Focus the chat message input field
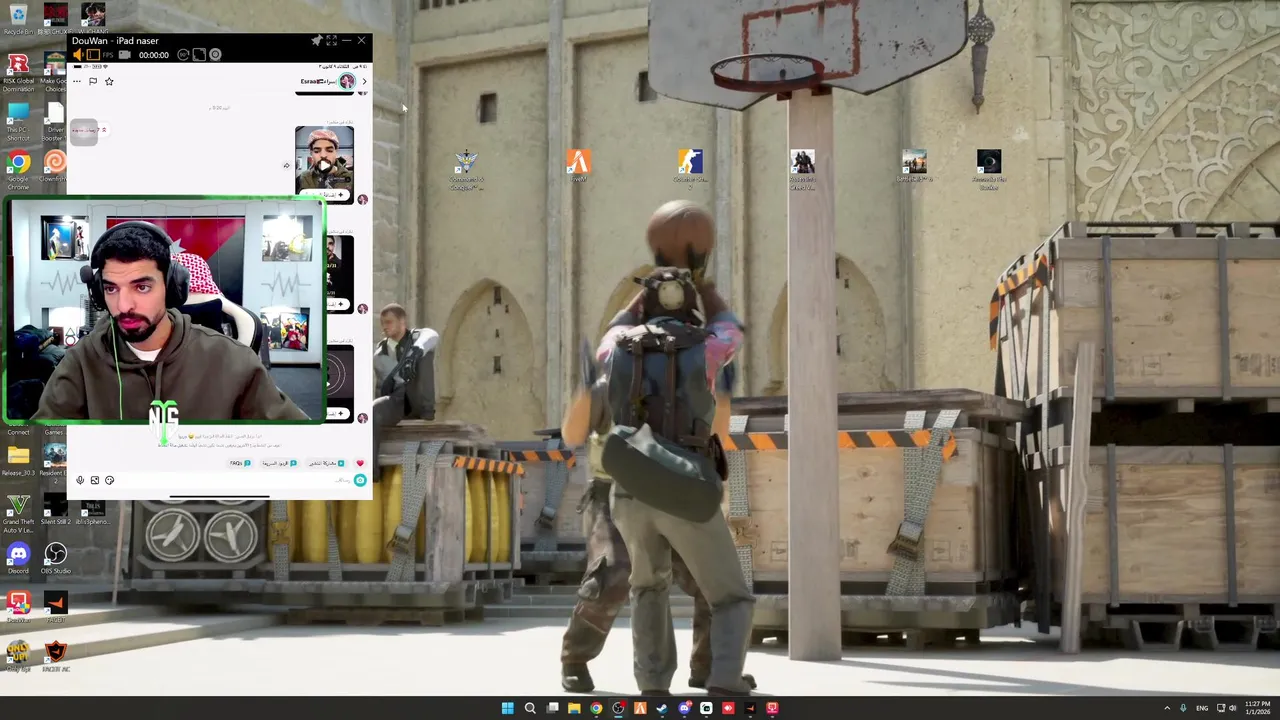The width and height of the screenshot is (1280, 720). 235,480
